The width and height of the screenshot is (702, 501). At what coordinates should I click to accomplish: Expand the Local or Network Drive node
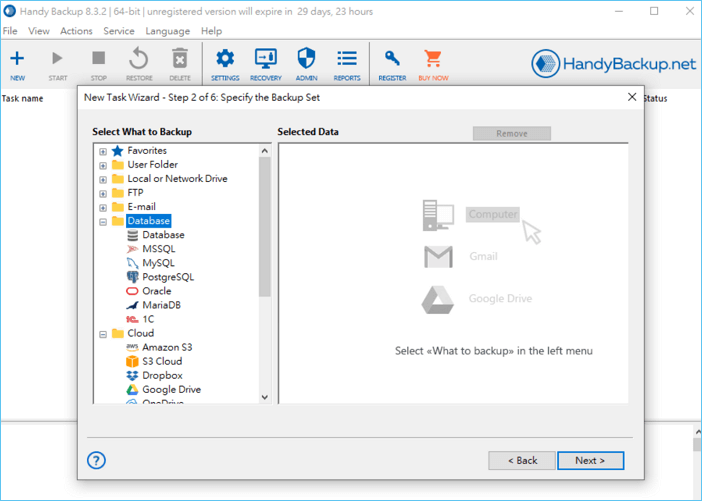pos(103,180)
